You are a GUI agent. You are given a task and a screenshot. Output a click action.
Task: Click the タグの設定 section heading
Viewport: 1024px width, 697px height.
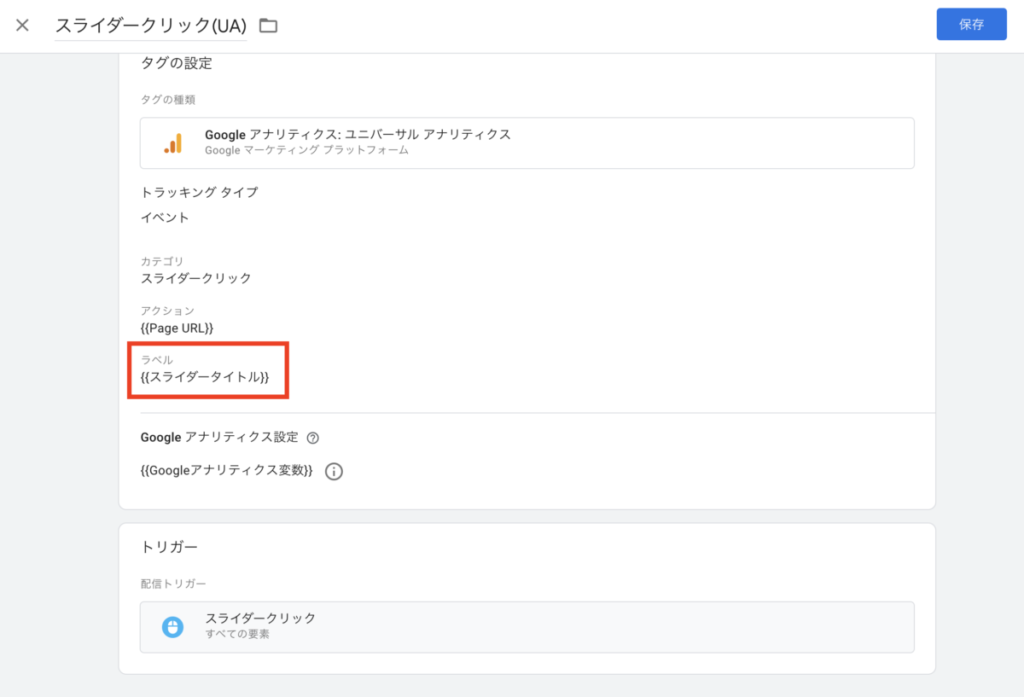point(176,64)
